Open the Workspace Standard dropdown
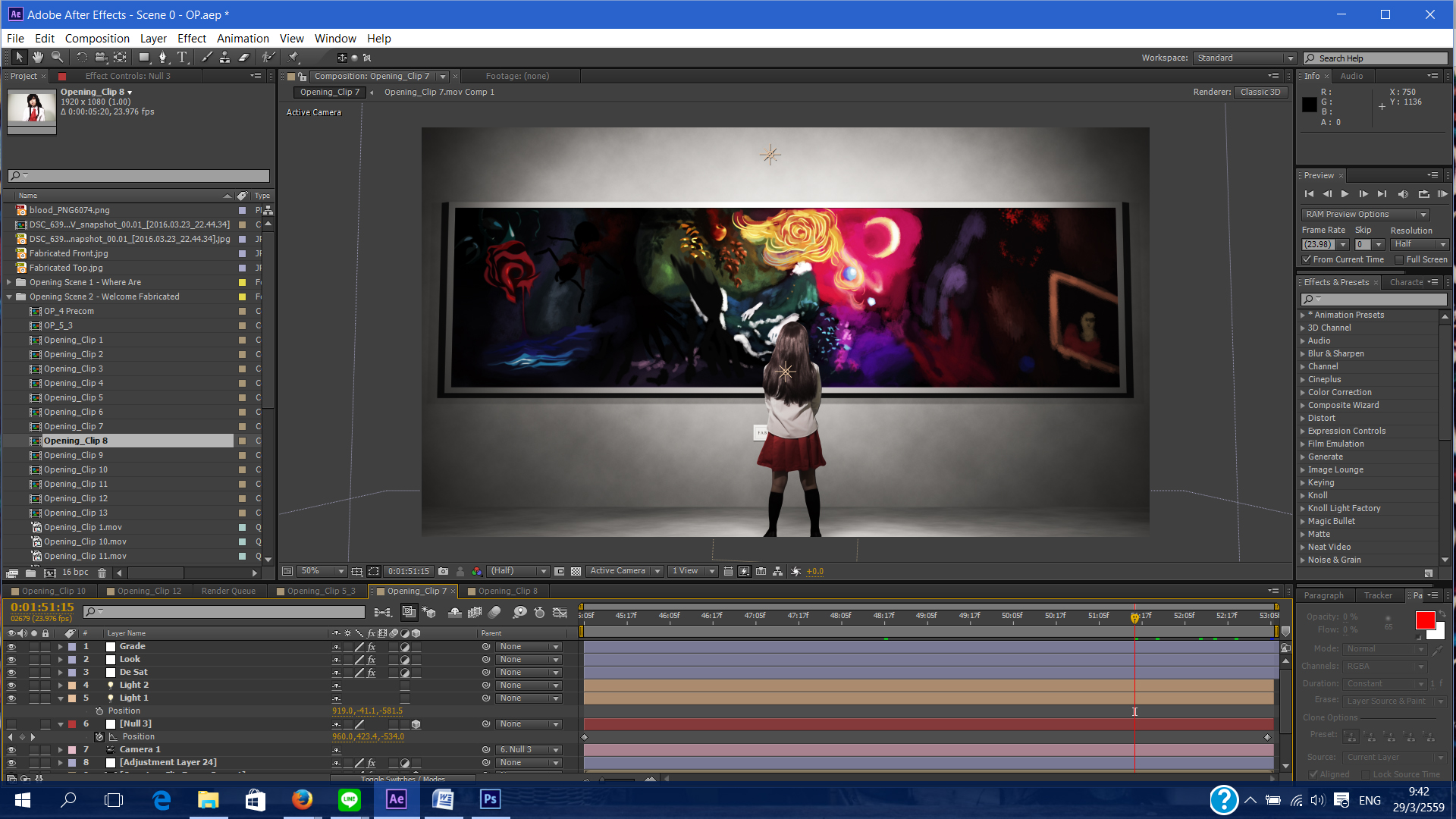 tap(1244, 58)
